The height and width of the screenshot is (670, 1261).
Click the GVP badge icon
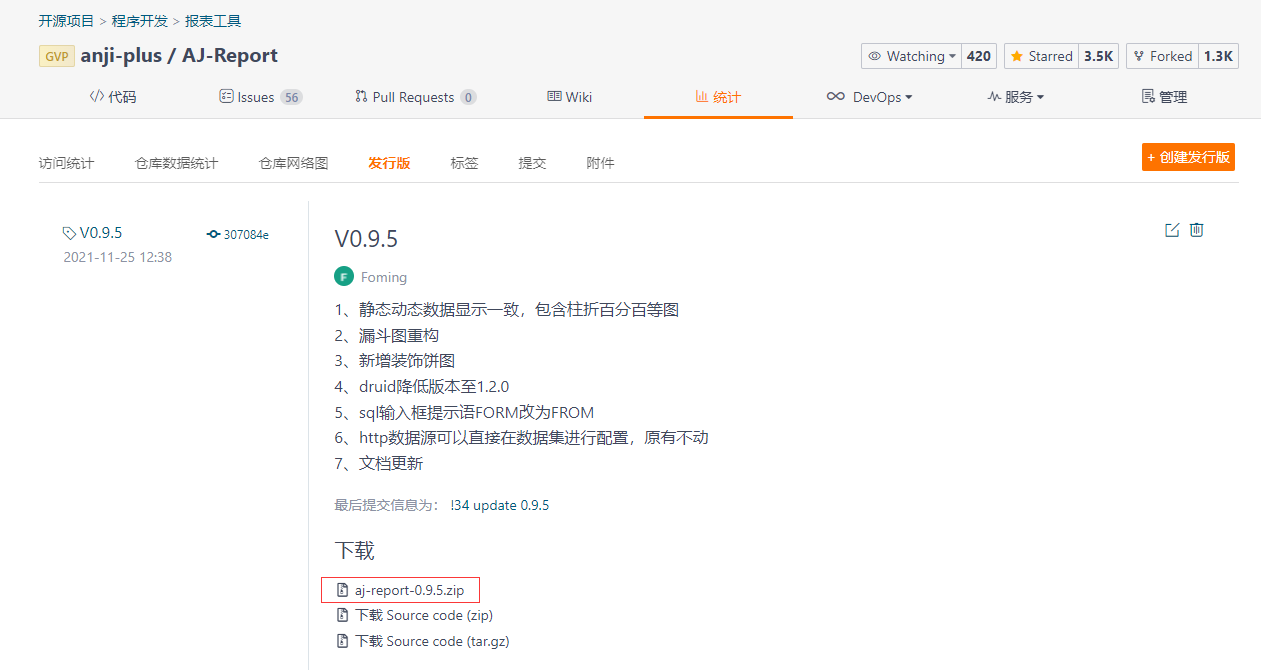coord(57,56)
